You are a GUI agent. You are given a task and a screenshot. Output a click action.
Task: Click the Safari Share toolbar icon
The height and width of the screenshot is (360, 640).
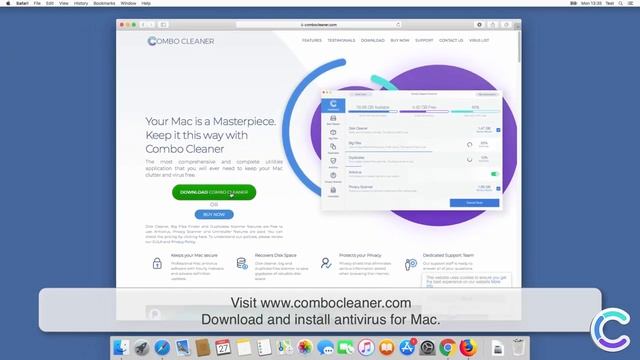point(493,25)
